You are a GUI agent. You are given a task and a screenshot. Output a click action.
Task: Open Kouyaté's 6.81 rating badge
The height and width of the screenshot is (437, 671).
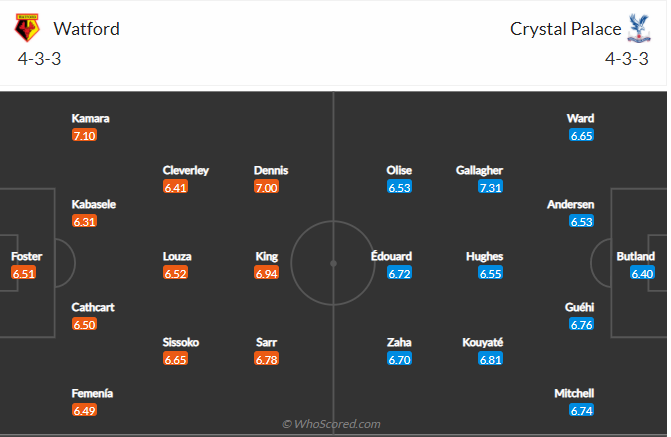491,359
